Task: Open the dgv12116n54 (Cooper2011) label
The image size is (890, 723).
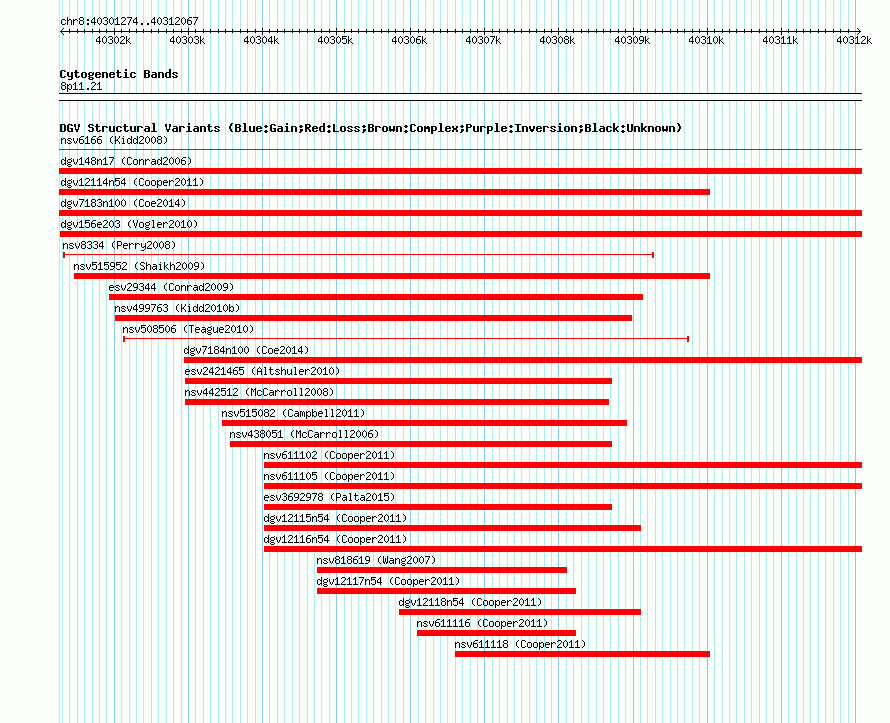Action: click(x=335, y=539)
